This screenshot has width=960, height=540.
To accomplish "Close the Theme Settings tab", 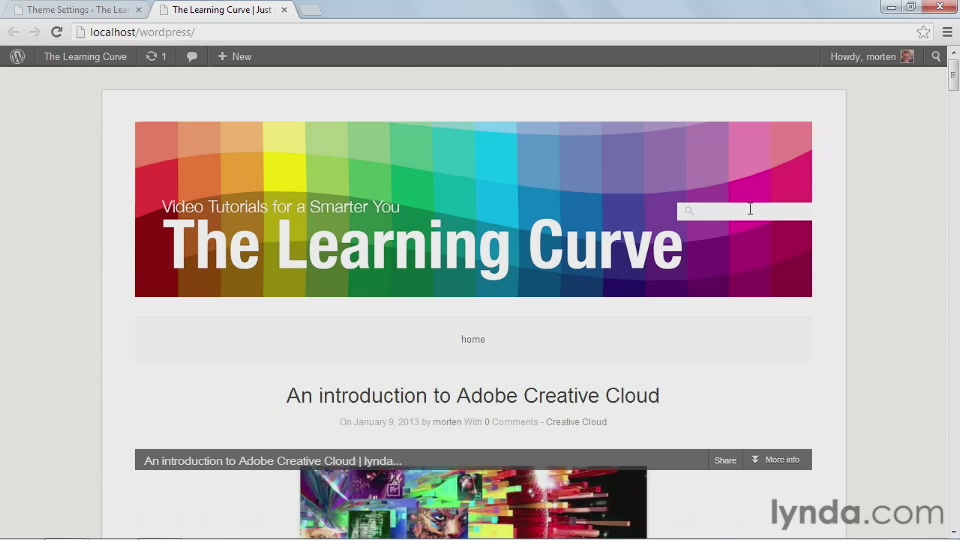I will (x=138, y=10).
